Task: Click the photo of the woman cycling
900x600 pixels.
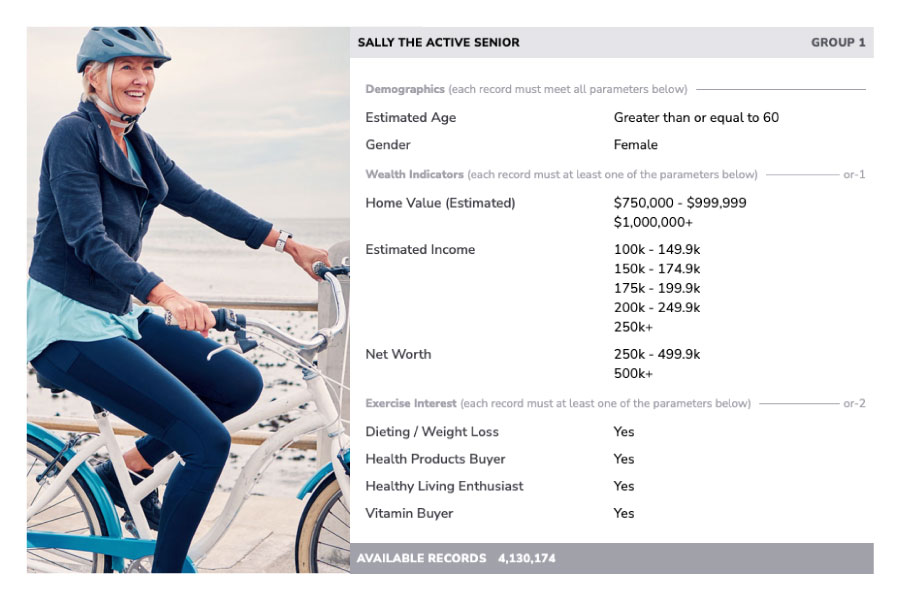Action: click(188, 300)
